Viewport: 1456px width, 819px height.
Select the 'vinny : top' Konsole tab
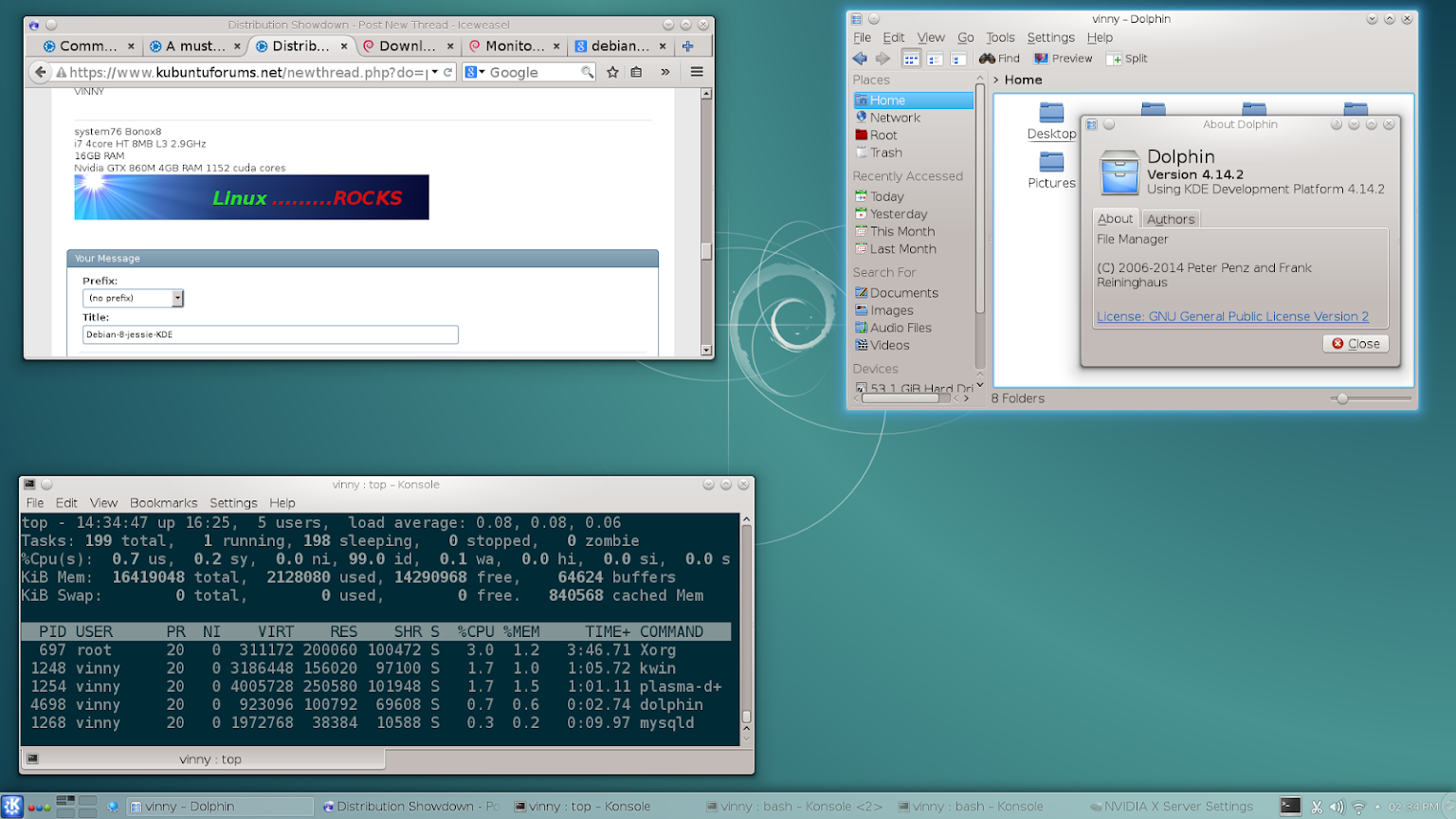tap(203, 759)
